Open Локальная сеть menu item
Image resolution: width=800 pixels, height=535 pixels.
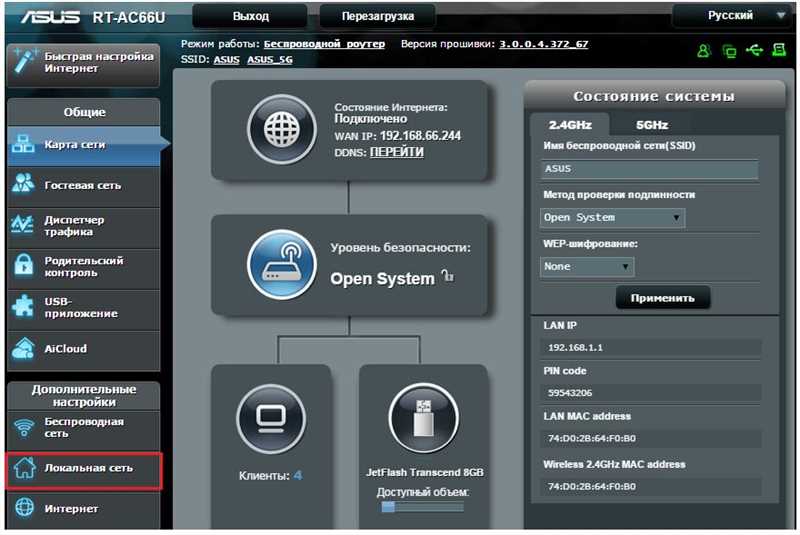[84, 470]
